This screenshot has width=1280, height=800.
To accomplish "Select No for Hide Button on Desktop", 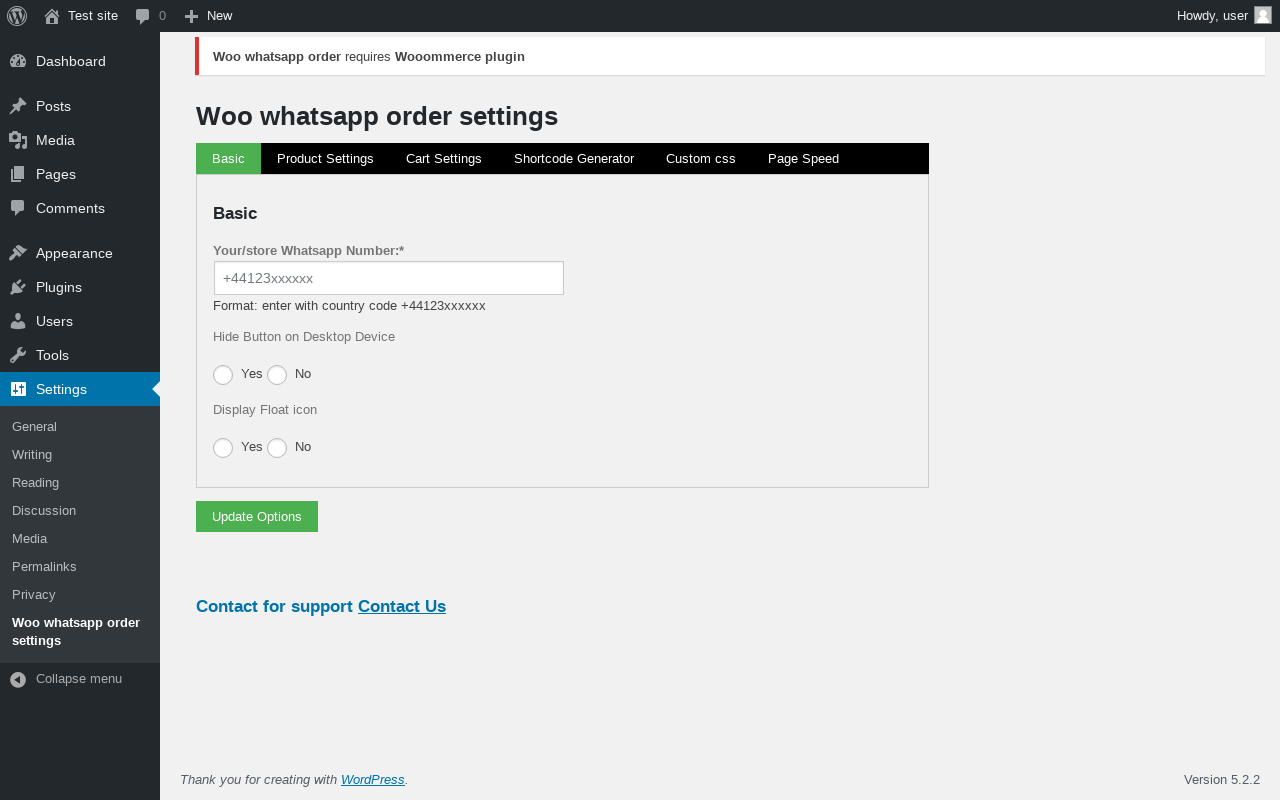I will tap(277, 375).
